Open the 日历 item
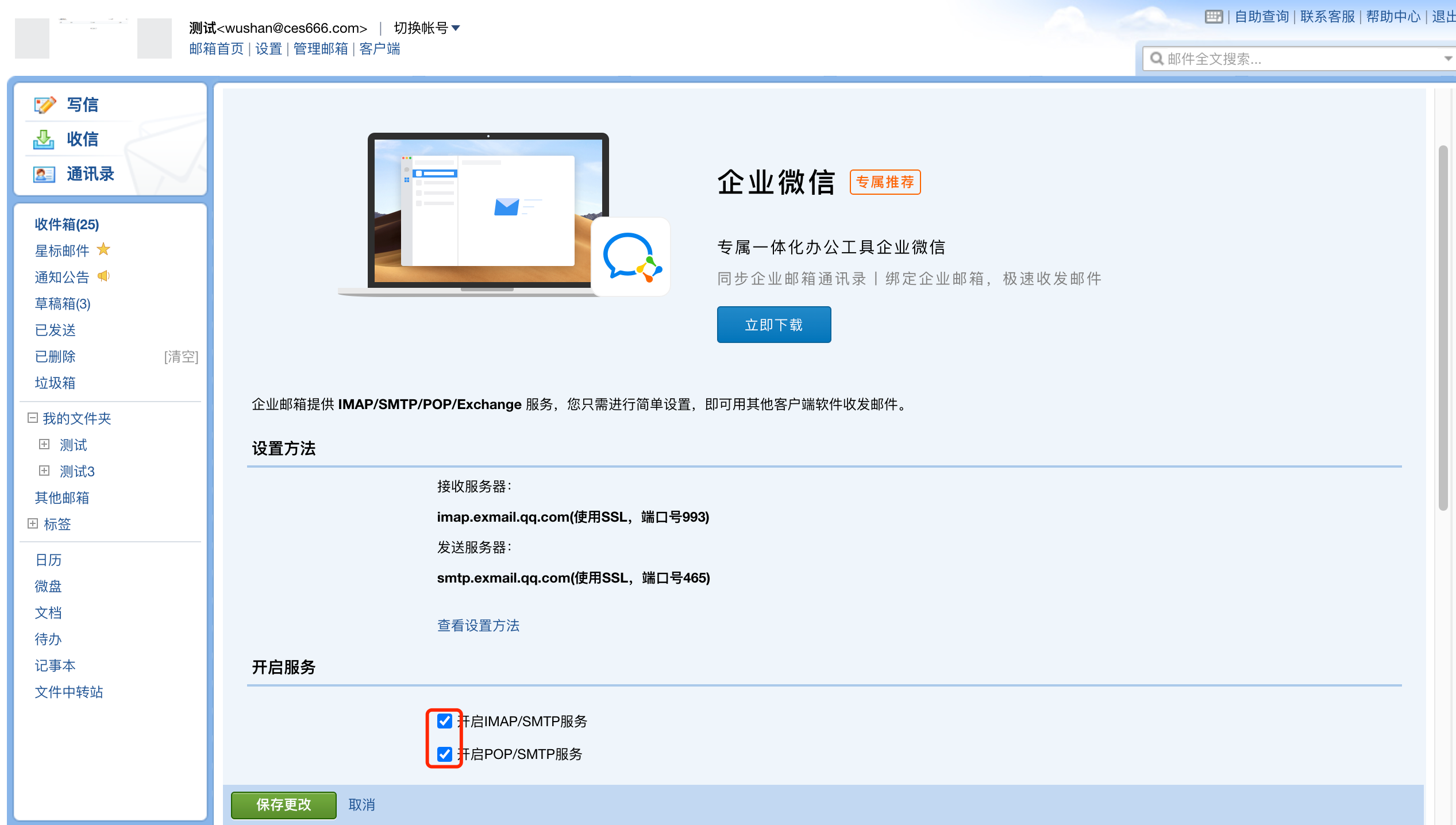Image resolution: width=1456 pixels, height=825 pixels. pos(48,560)
